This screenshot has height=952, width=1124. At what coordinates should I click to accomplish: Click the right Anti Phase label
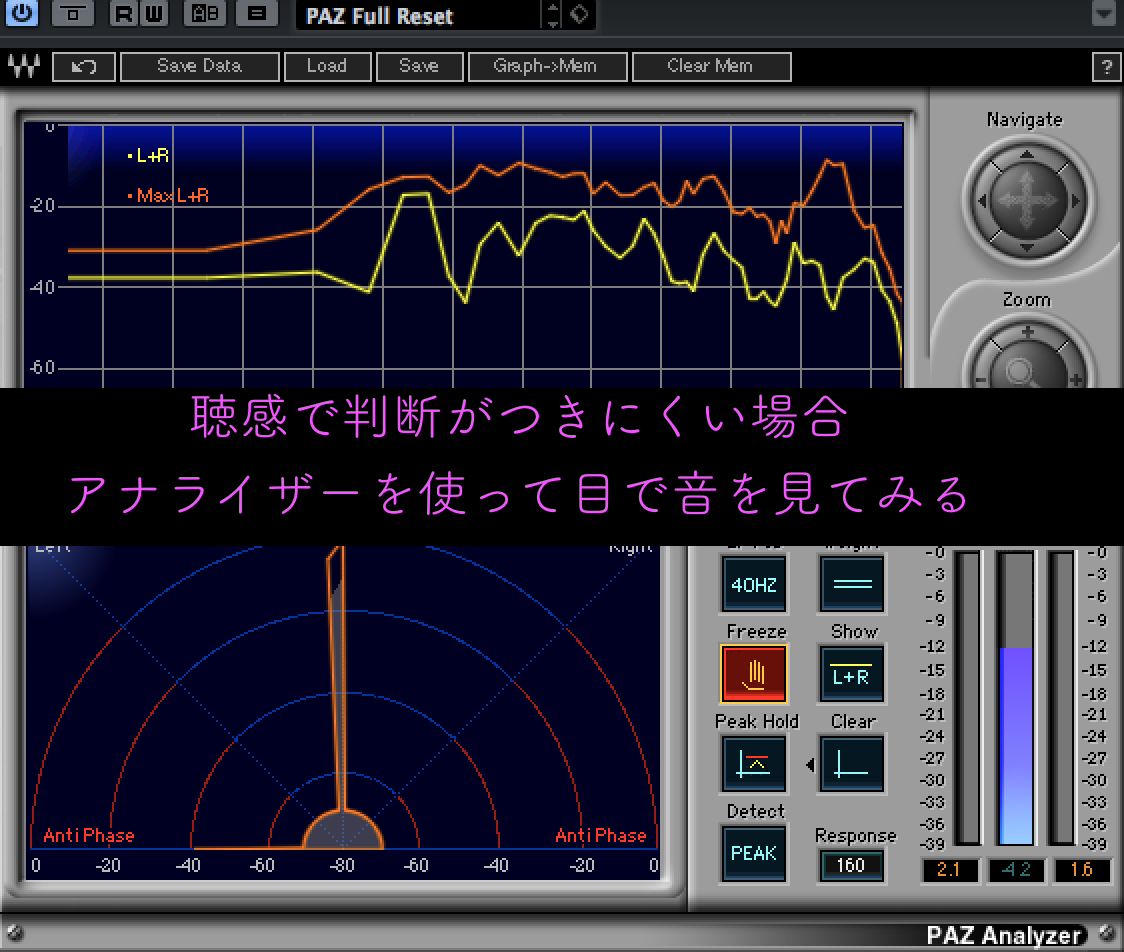tap(601, 835)
